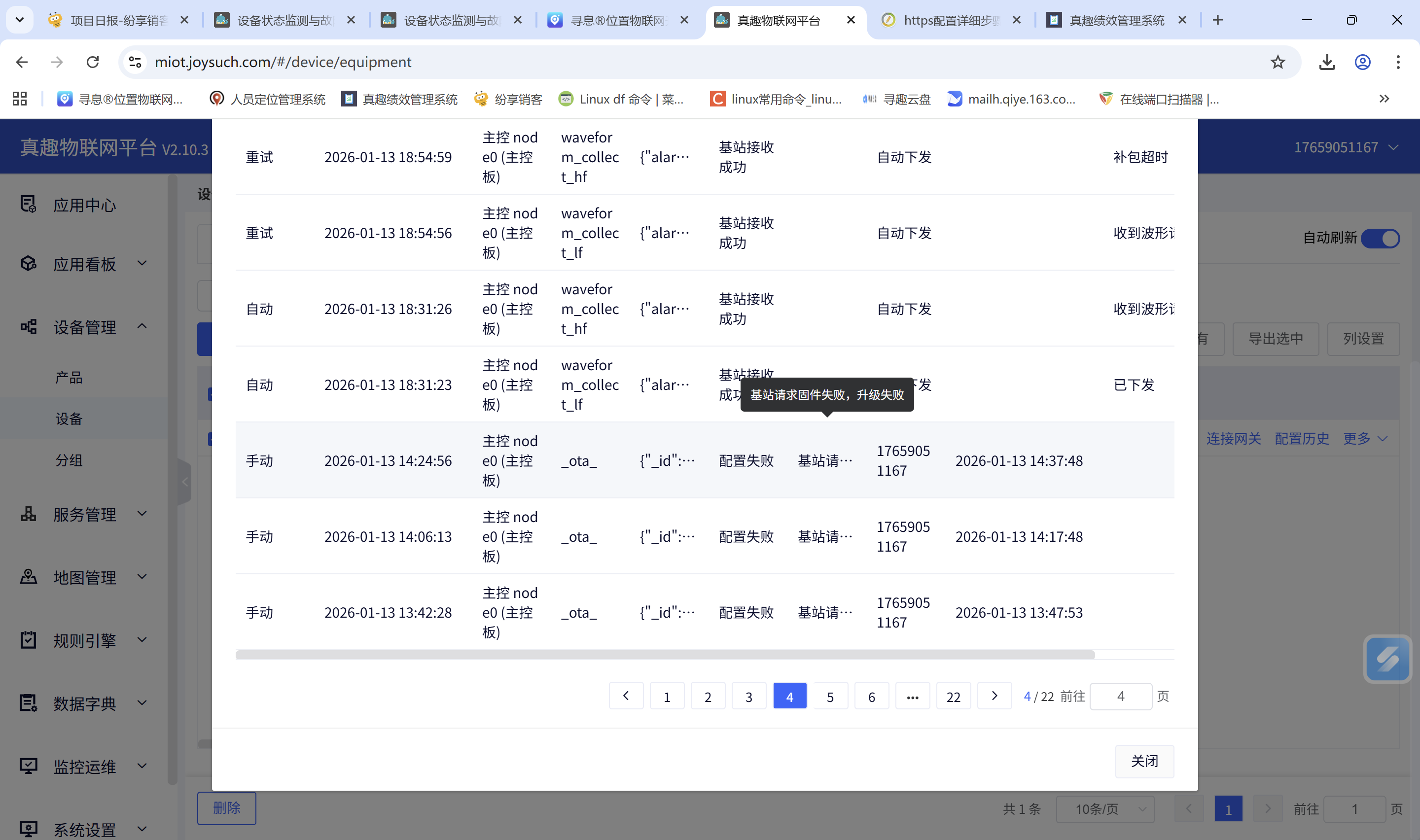Image resolution: width=1420 pixels, height=840 pixels.
Task: Open the site information icon in address bar
Action: (x=135, y=62)
